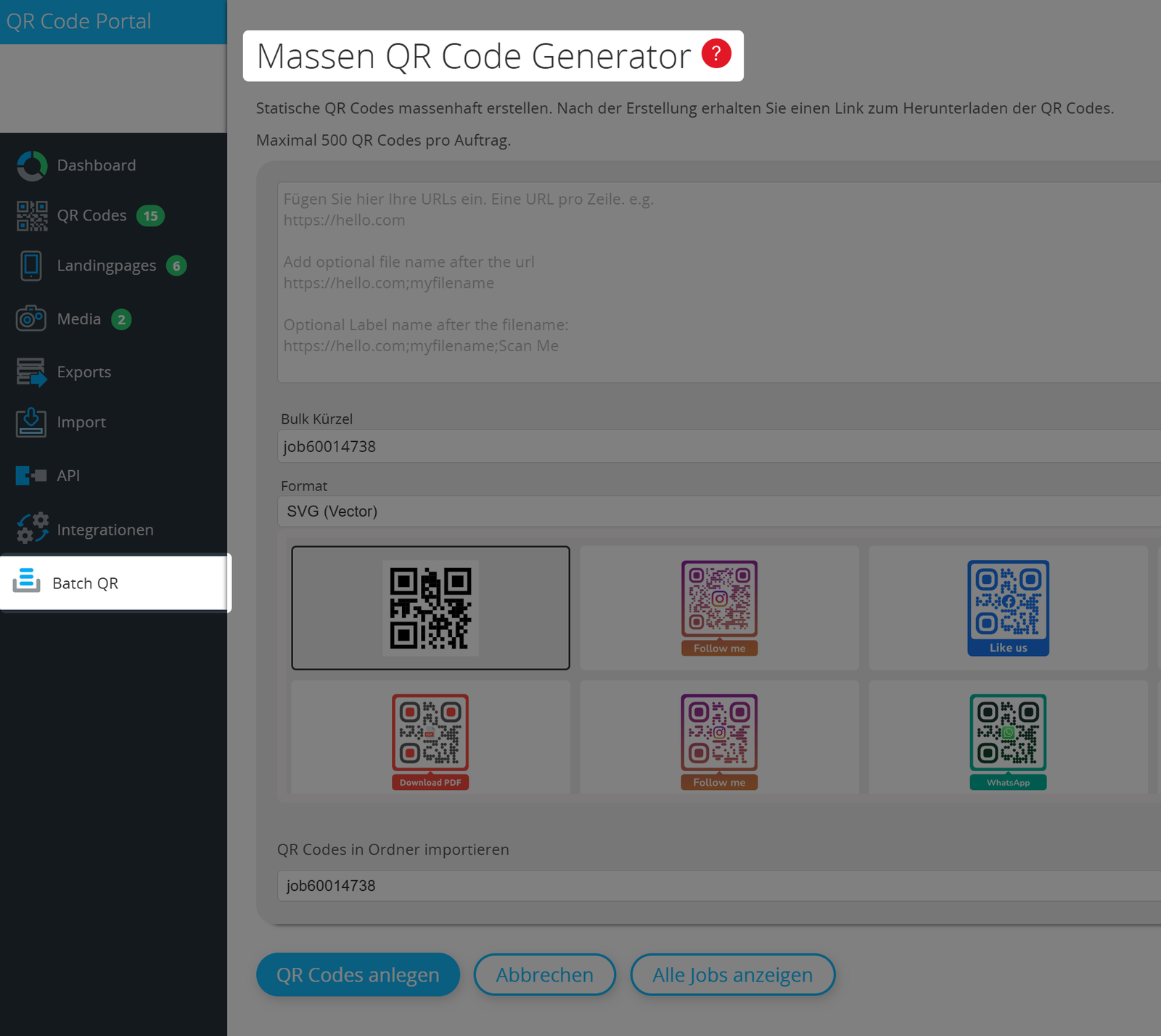Open the Integrationen section
The image size is (1161, 1036).
coord(105,529)
